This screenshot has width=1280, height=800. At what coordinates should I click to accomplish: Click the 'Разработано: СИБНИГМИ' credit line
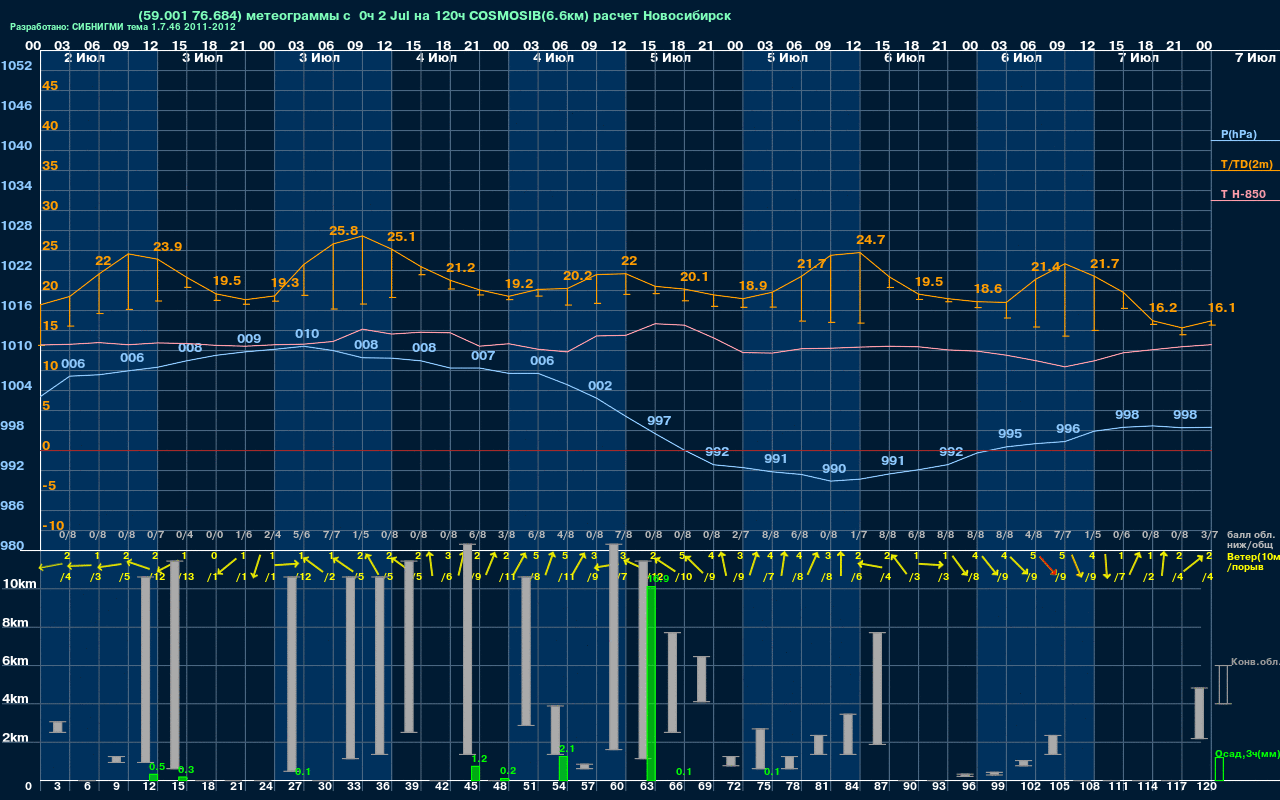tap(123, 27)
